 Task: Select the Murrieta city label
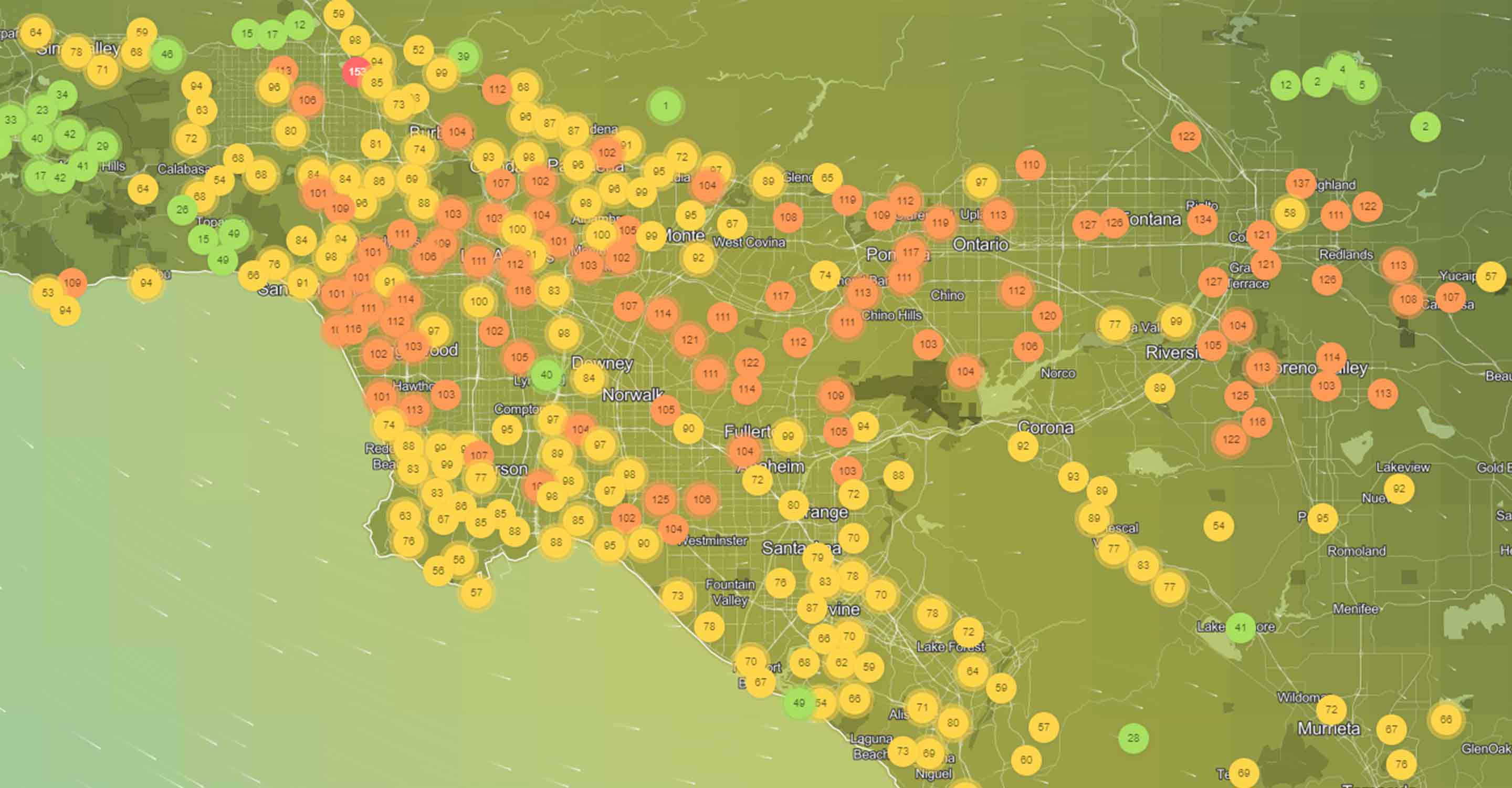[x=1329, y=729]
